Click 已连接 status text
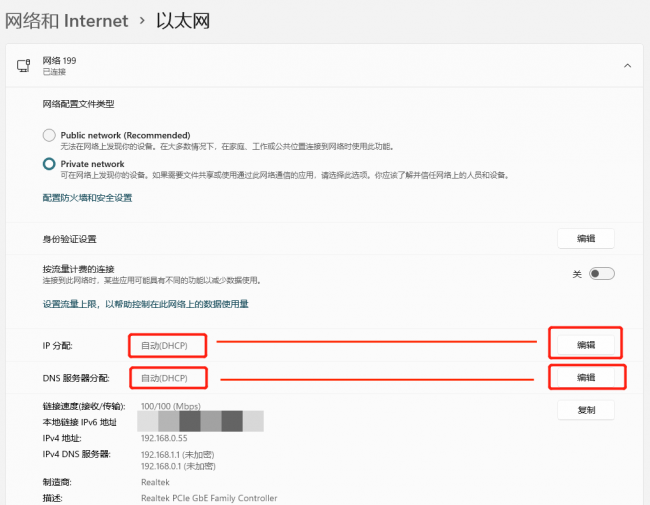This screenshot has width=650, height=505. tap(54, 72)
